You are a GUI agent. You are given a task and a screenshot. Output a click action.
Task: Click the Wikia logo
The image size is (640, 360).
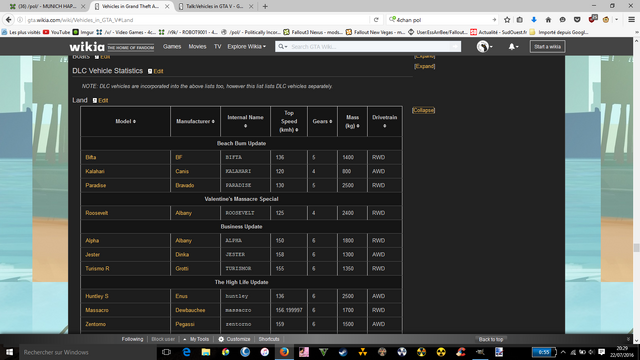pos(87,47)
